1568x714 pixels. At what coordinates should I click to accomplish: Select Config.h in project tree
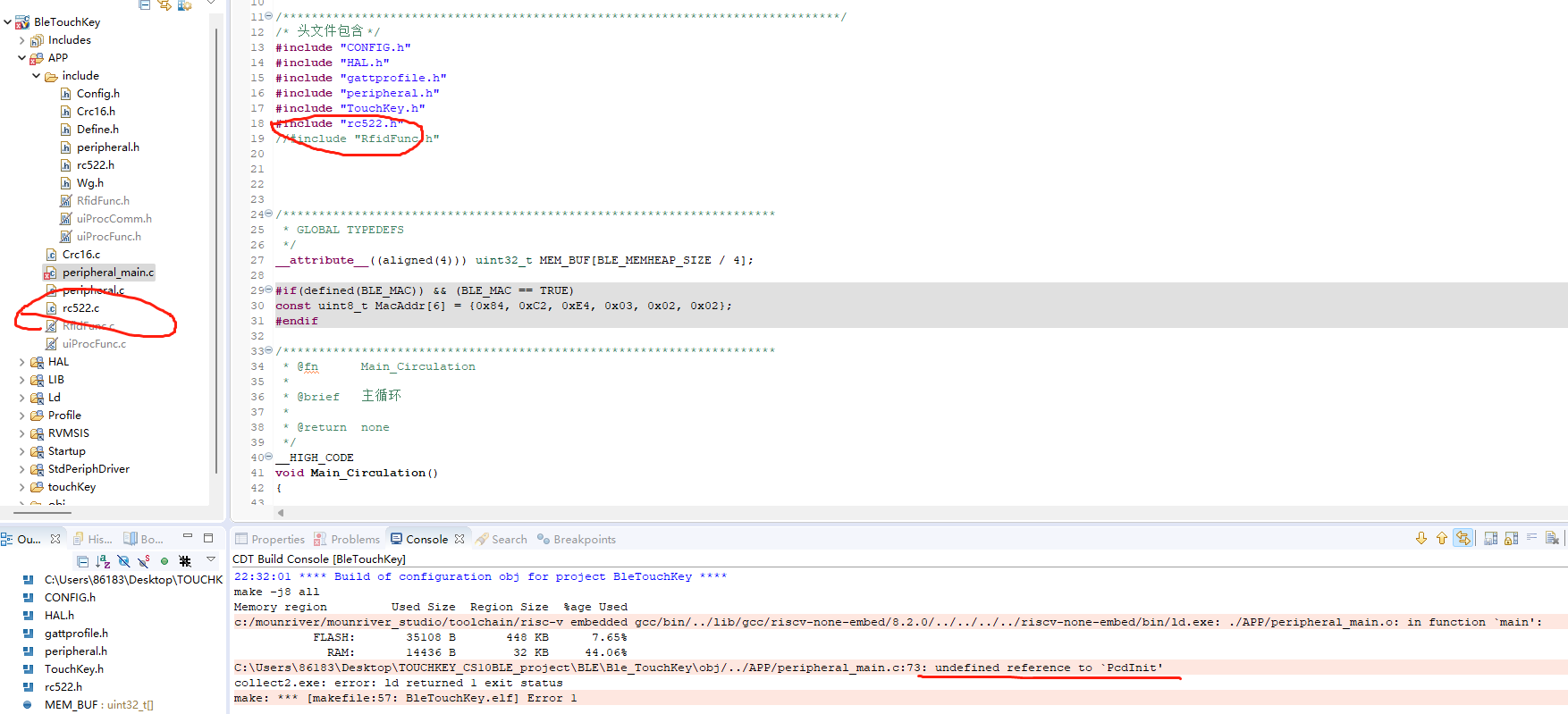coord(89,93)
